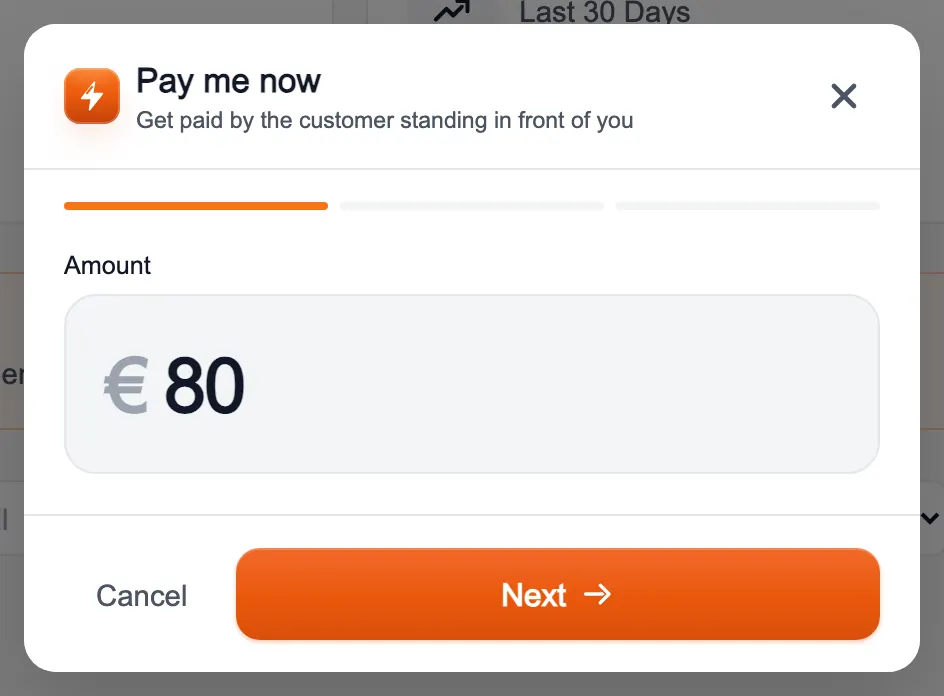The height and width of the screenshot is (696, 944).
Task: Proceed with the Next button
Action: [557, 594]
